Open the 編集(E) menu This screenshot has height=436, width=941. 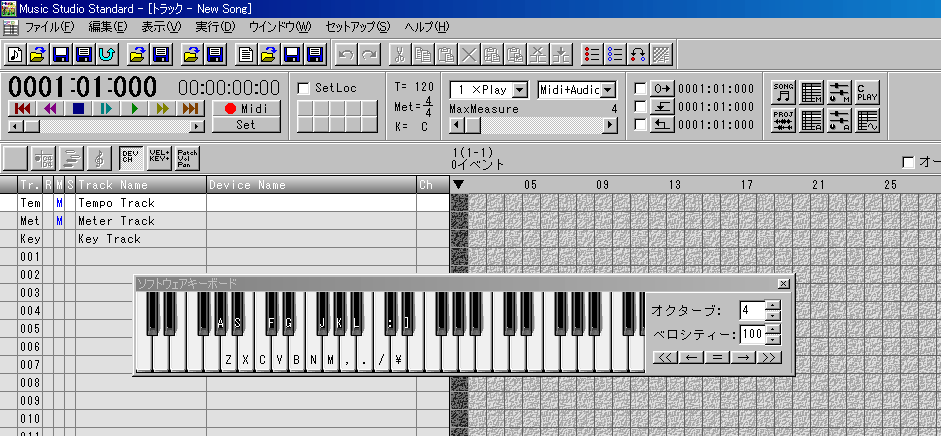tap(108, 27)
